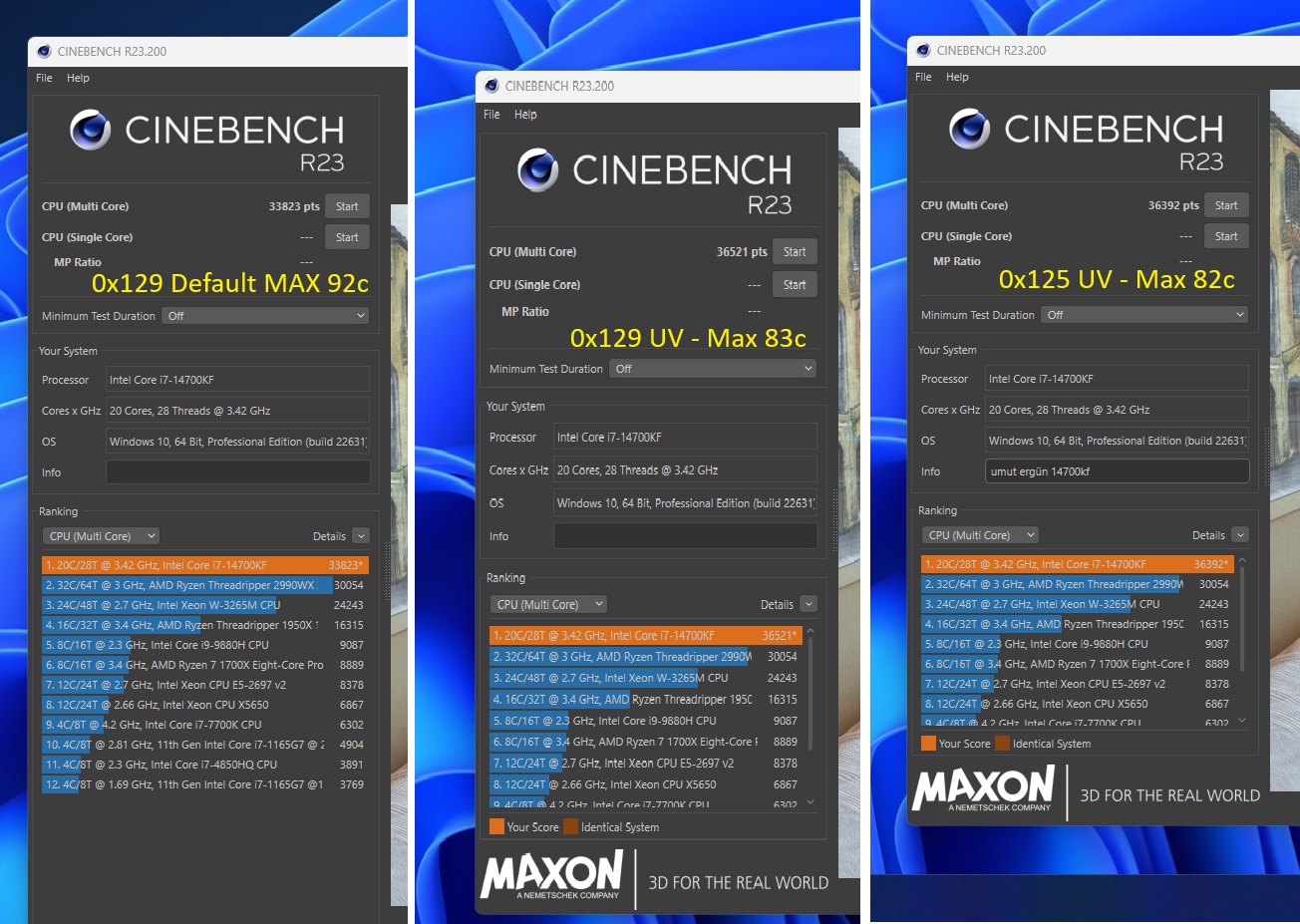Select i7-14700KF row scoring 36392
Image resolution: width=1300 pixels, height=924 pixels.
coord(1078,564)
